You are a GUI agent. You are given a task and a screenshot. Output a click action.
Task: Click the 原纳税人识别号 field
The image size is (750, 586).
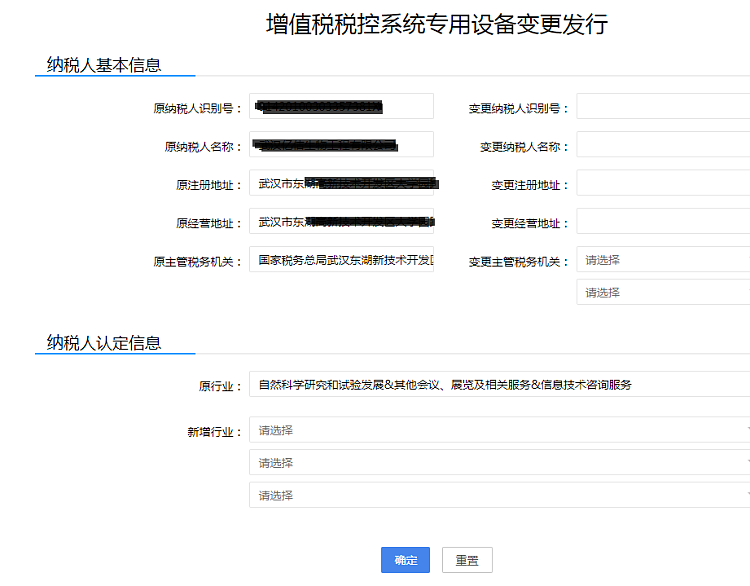pos(342,106)
